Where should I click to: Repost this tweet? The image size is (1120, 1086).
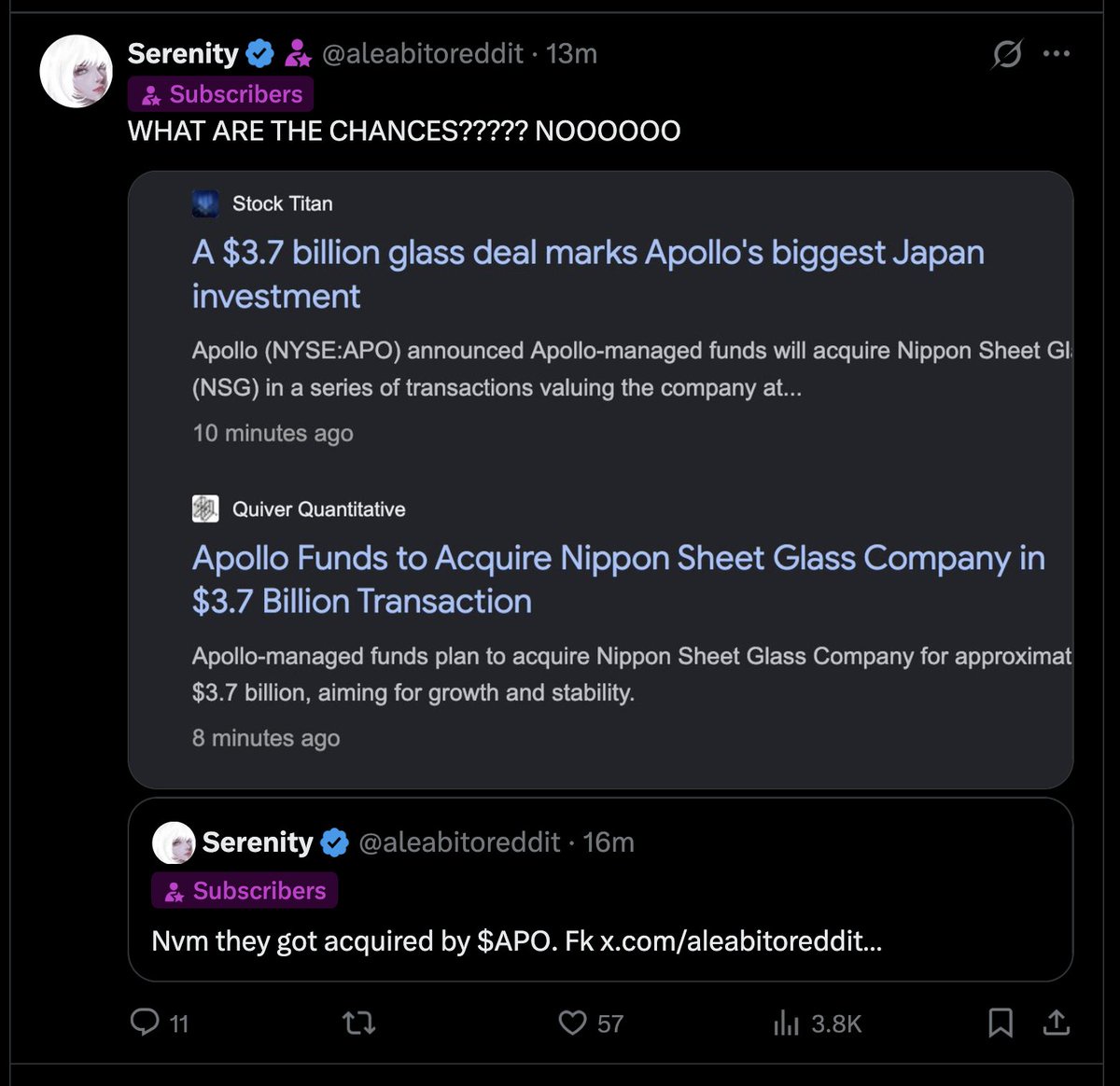tap(359, 1023)
